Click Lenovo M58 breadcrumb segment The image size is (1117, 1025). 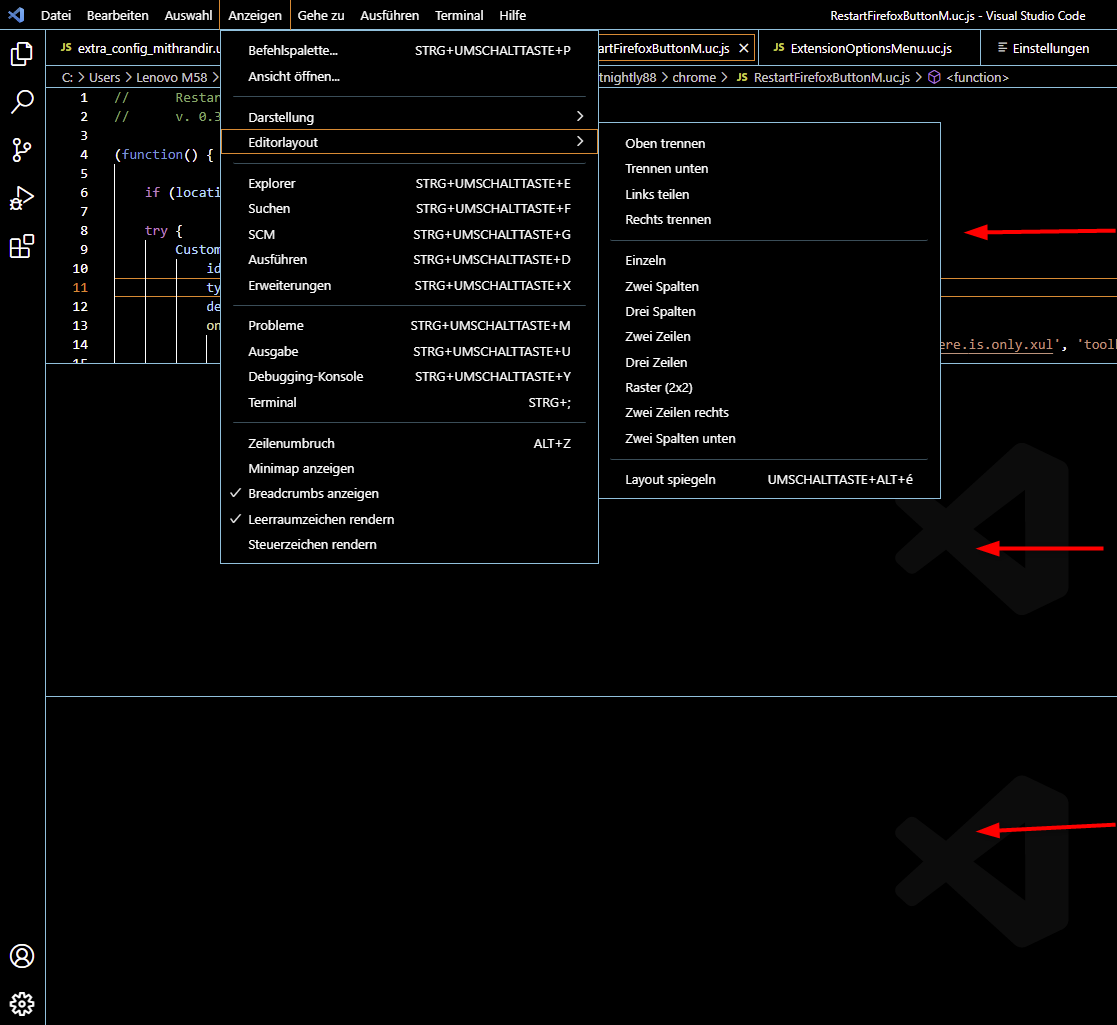(x=172, y=77)
